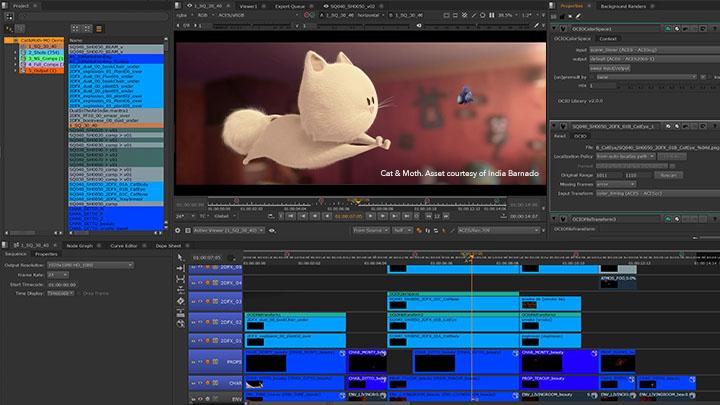720x405 pixels.
Task: Open the ACES/Rec.709 viewer transform dropdown
Action: (x=498, y=230)
